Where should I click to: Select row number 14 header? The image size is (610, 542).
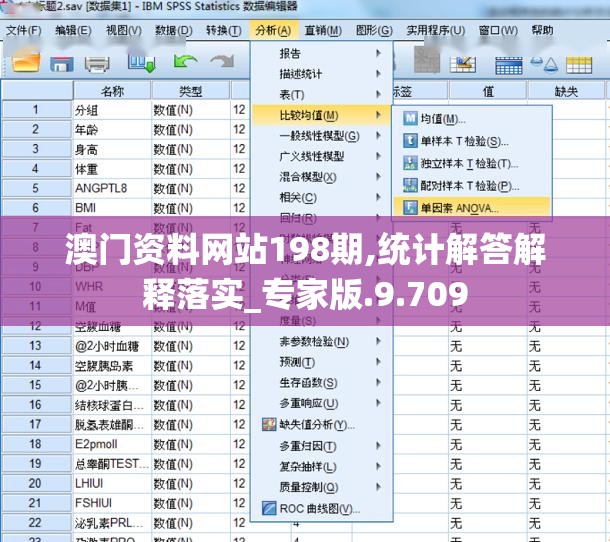37,365
